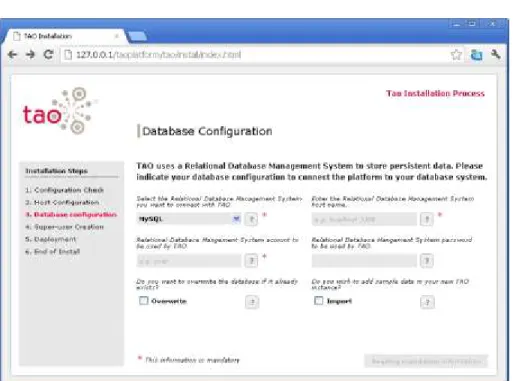Click the disabled awaiting information button
The height and width of the screenshot is (381, 513).
tap(426, 361)
